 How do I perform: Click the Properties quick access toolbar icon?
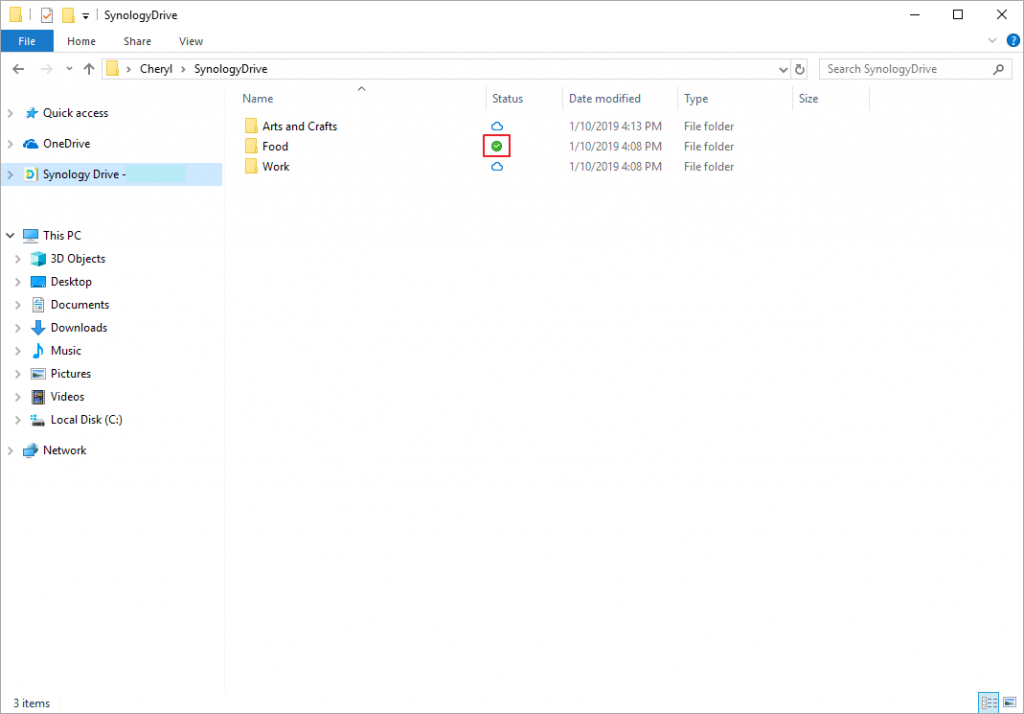(x=46, y=15)
